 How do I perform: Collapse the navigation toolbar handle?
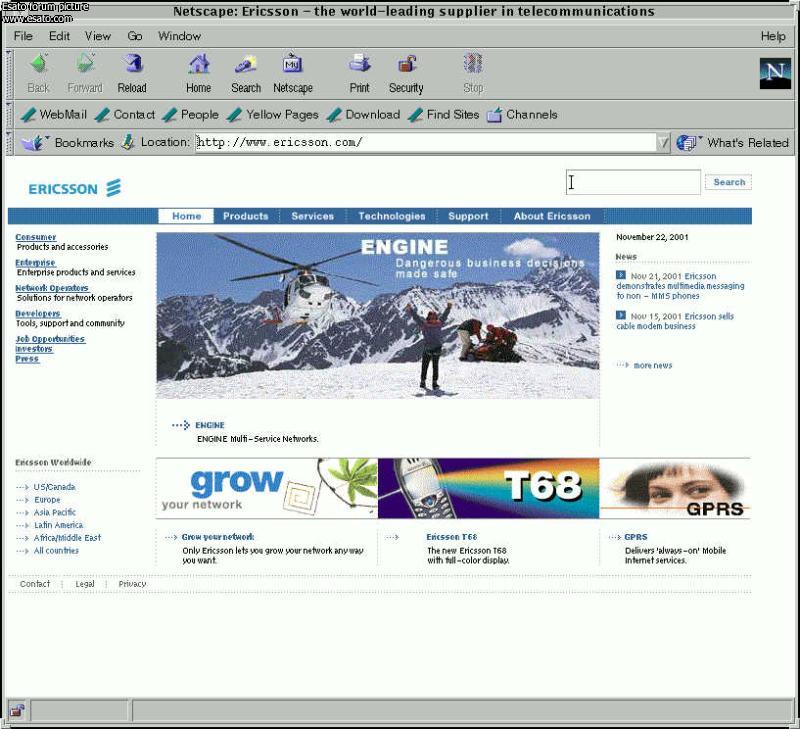coord(9,74)
